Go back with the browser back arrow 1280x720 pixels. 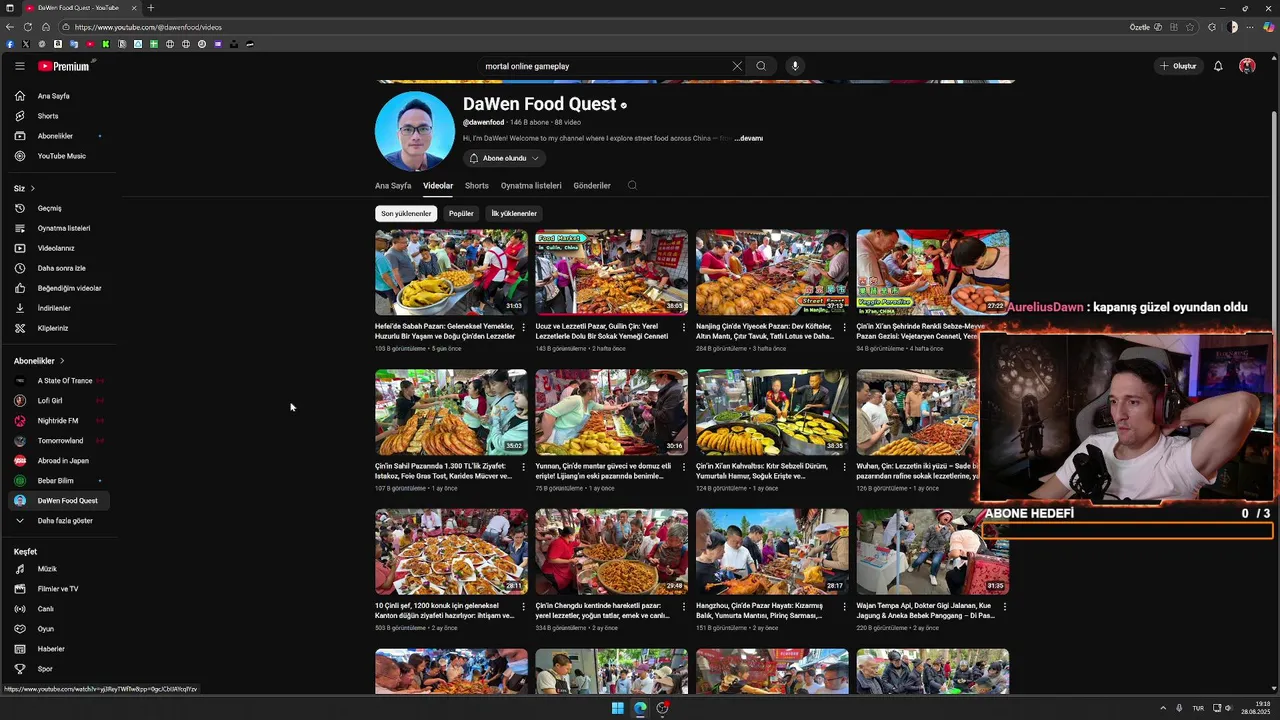[10, 27]
